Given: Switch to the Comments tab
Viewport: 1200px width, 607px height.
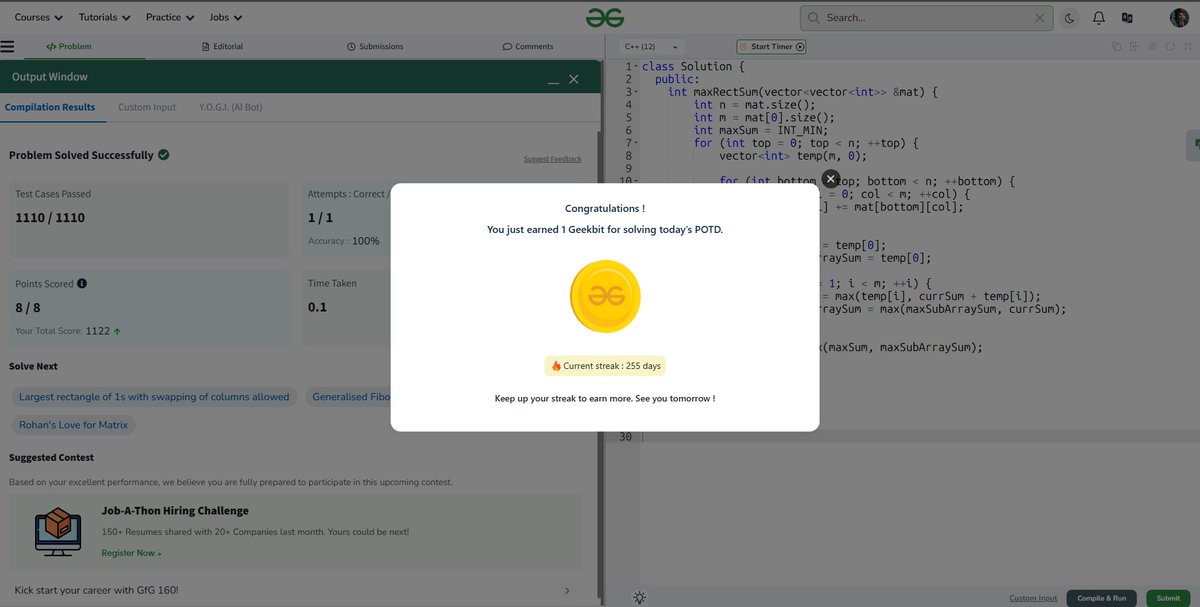Looking at the screenshot, I should [528, 46].
